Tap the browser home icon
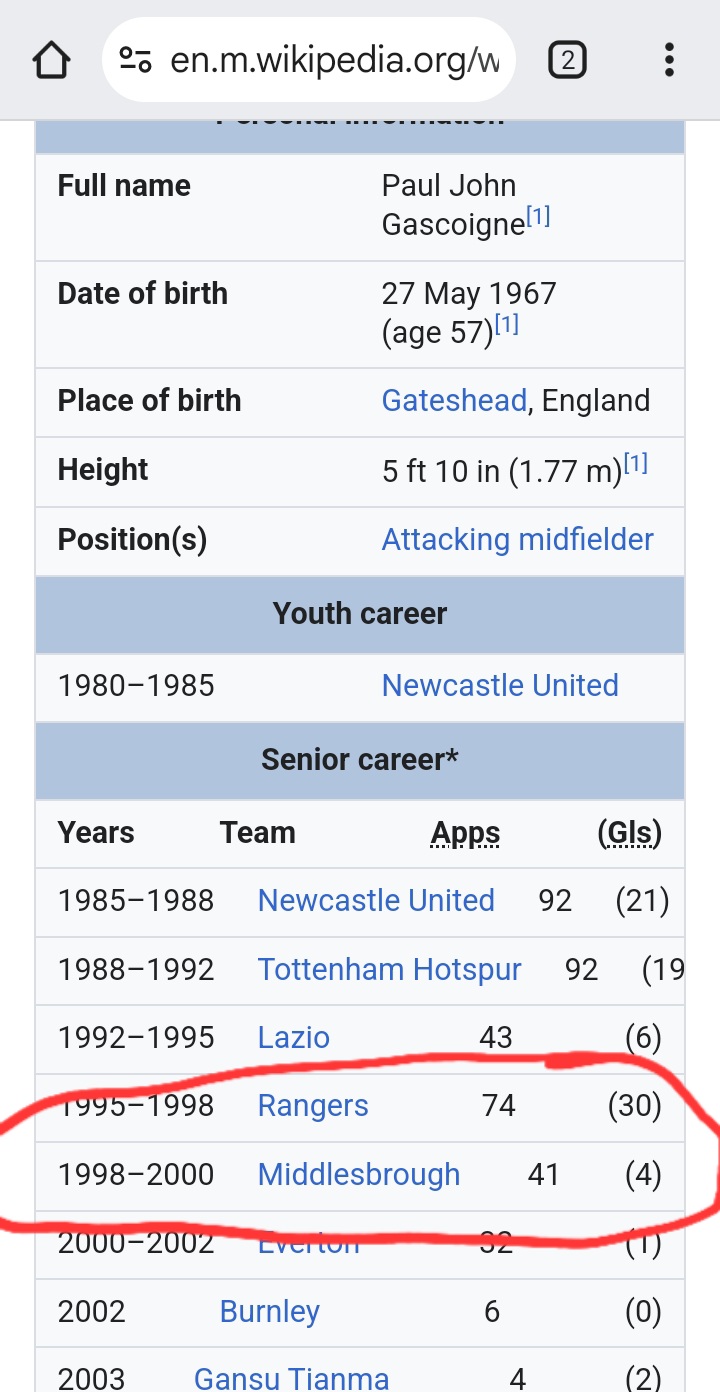 tap(52, 61)
